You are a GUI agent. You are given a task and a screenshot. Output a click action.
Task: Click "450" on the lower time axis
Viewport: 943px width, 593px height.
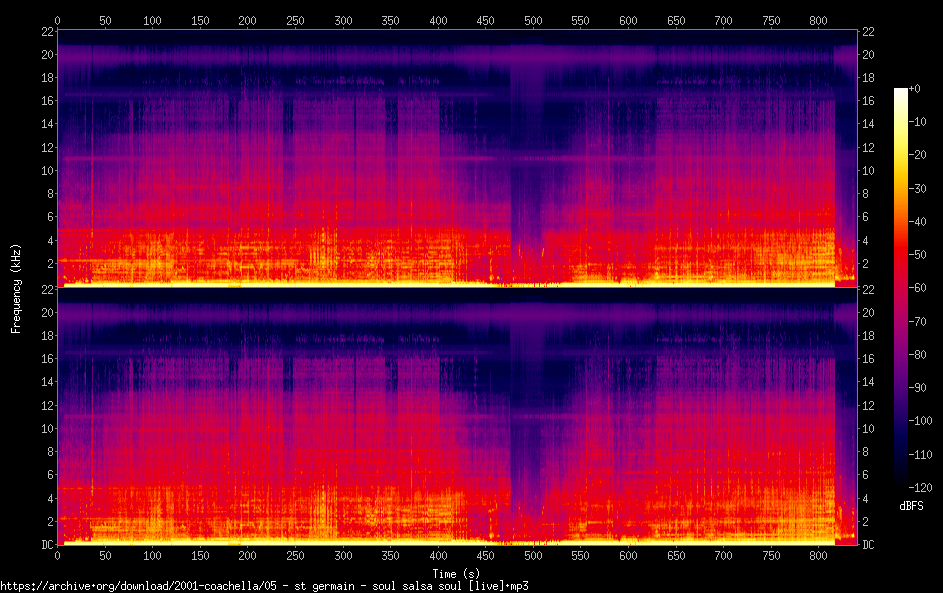(x=485, y=556)
